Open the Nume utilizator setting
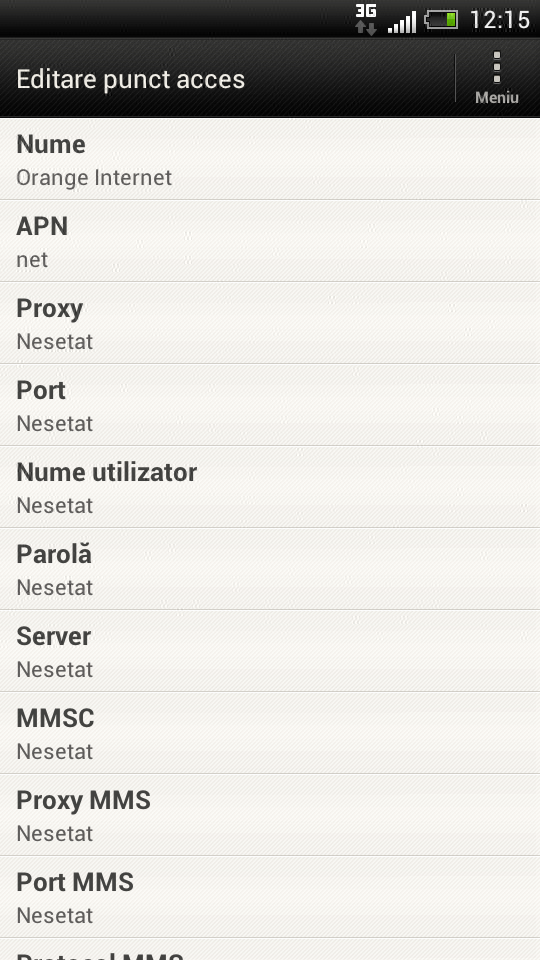540x960 pixels. tap(270, 487)
